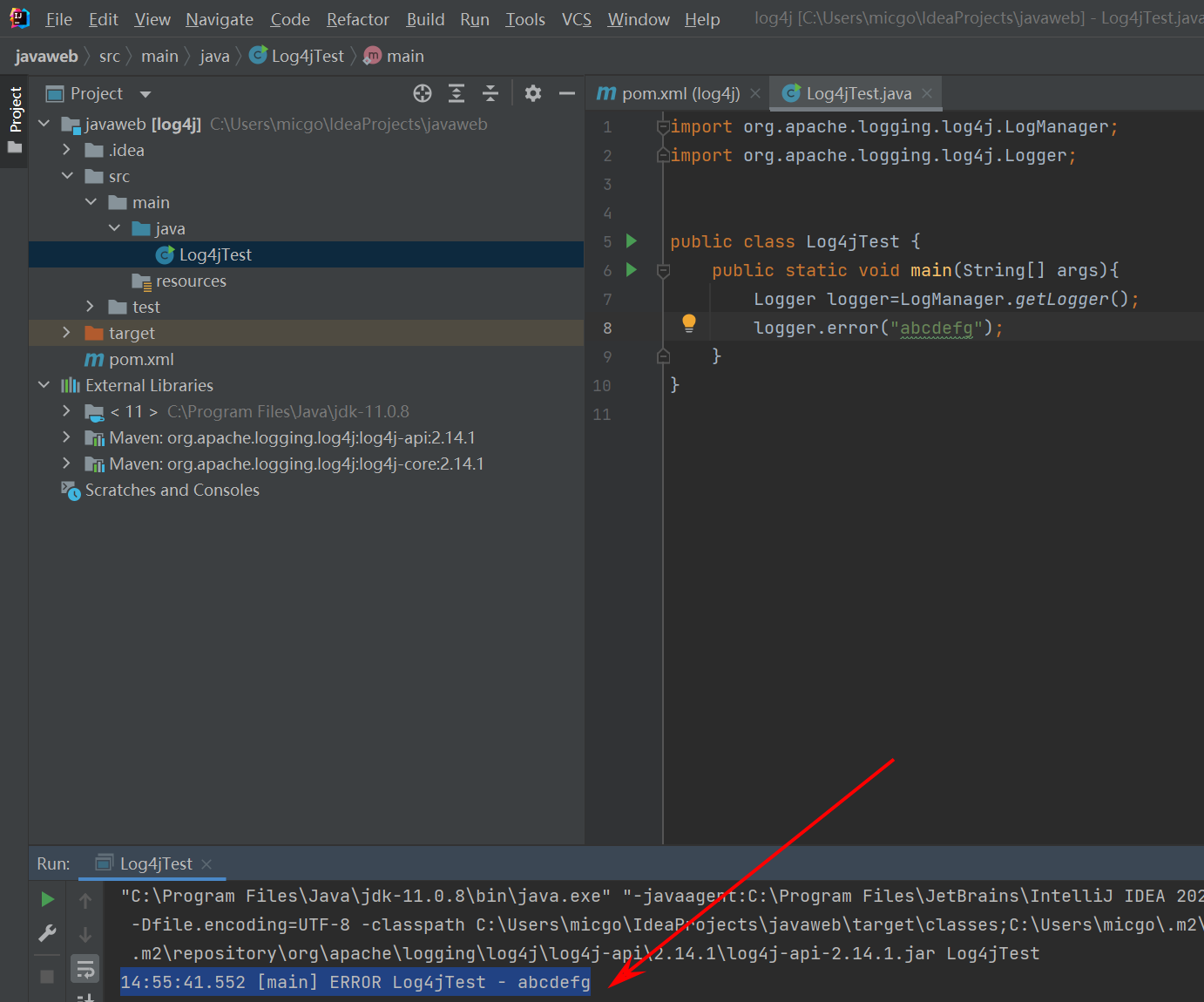
Task: Click the IntelliJ IDEA logo icon
Action: (x=19, y=17)
